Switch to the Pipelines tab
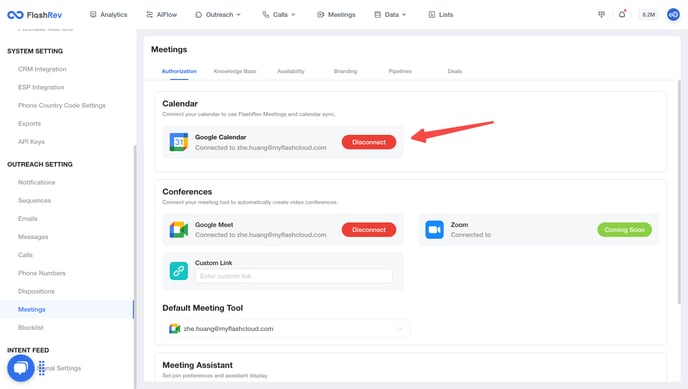 [x=400, y=71]
